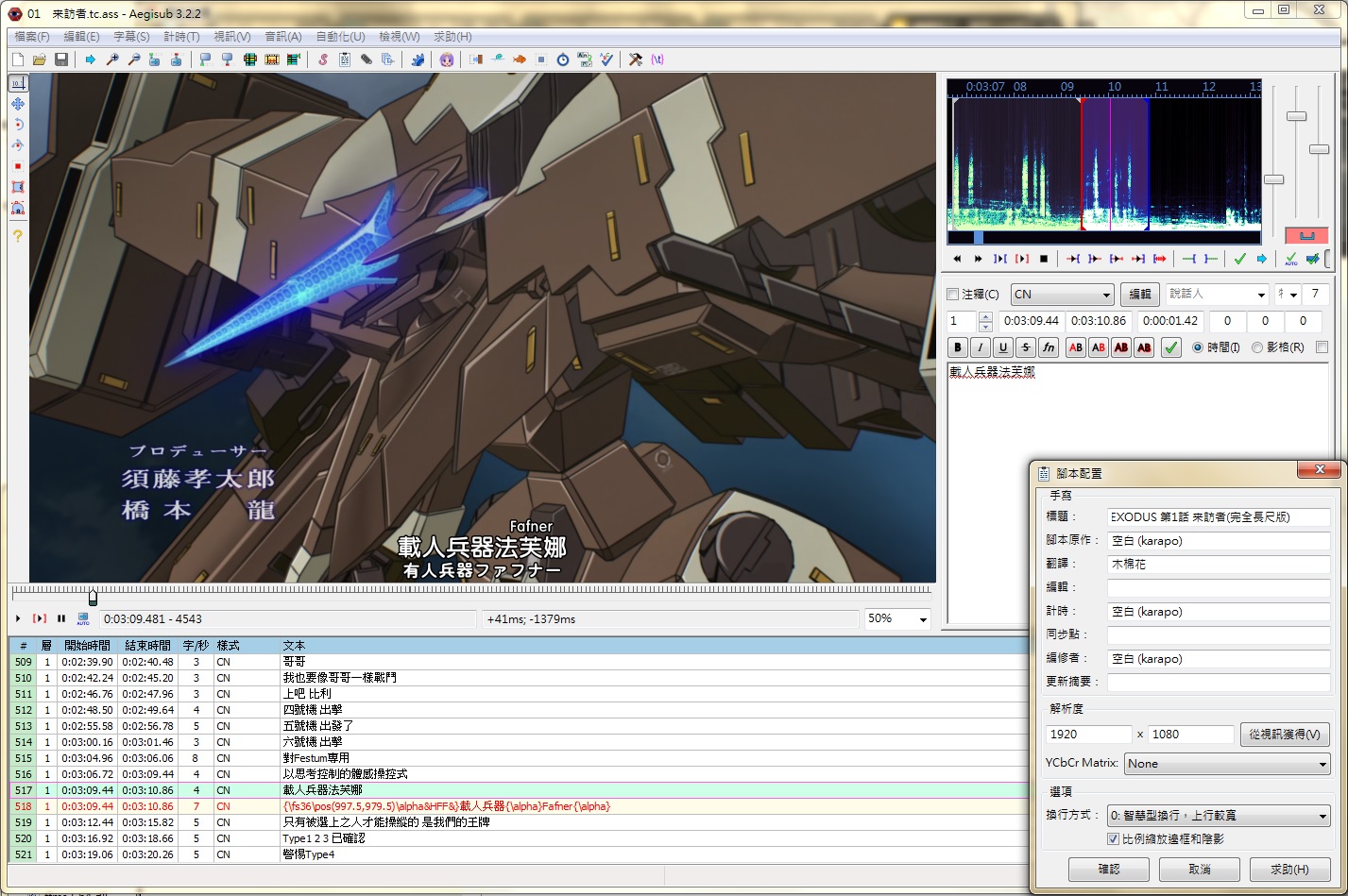Toggle video auto-scroll AUTO button
The height and width of the screenshot is (896, 1348).
83,618
